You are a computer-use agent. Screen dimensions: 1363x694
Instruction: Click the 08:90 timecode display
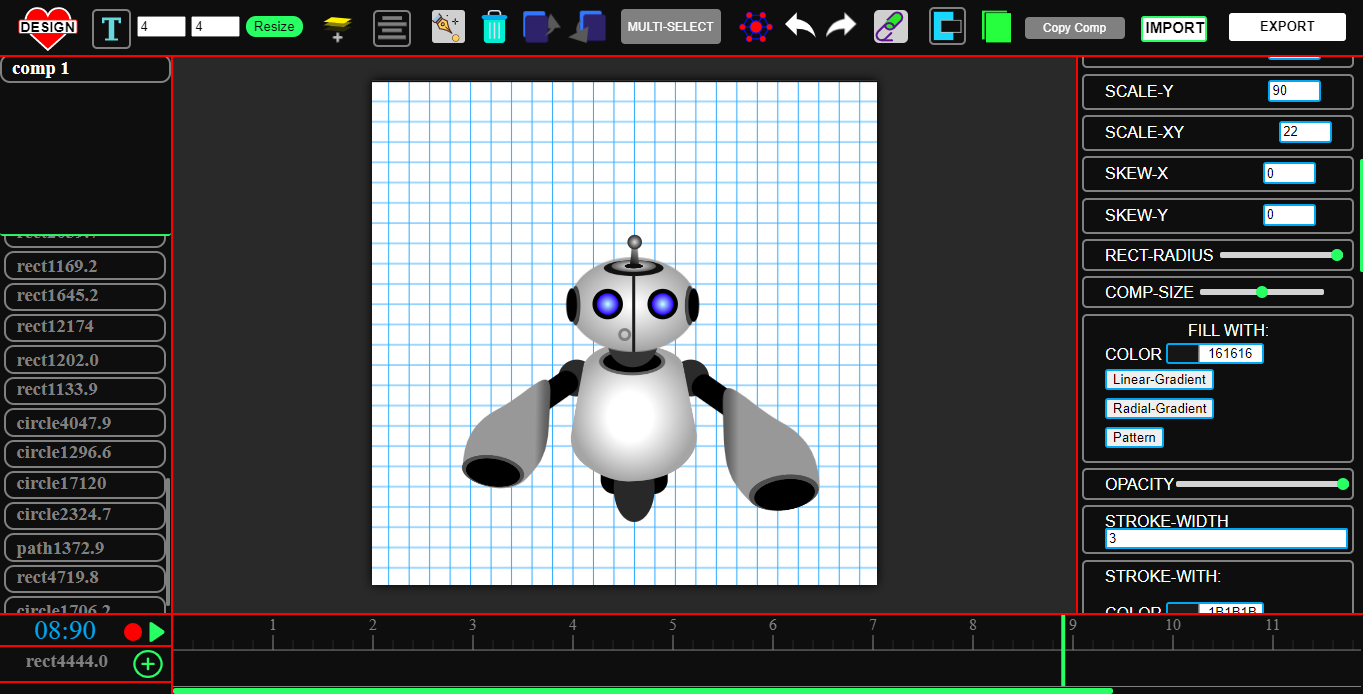click(65, 631)
